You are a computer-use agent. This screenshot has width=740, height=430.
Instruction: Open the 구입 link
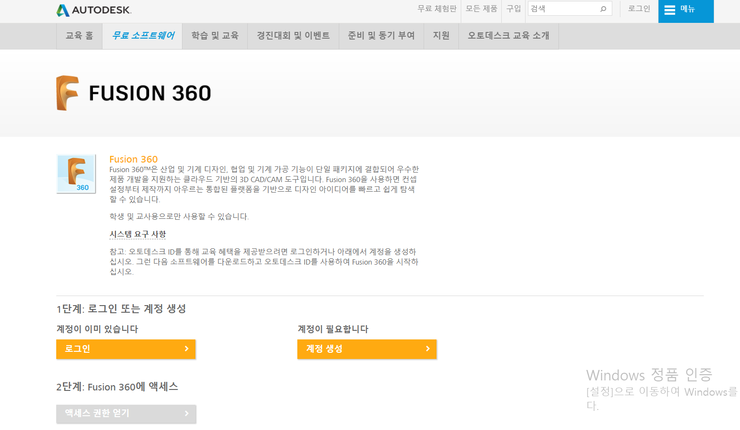[x=513, y=8]
